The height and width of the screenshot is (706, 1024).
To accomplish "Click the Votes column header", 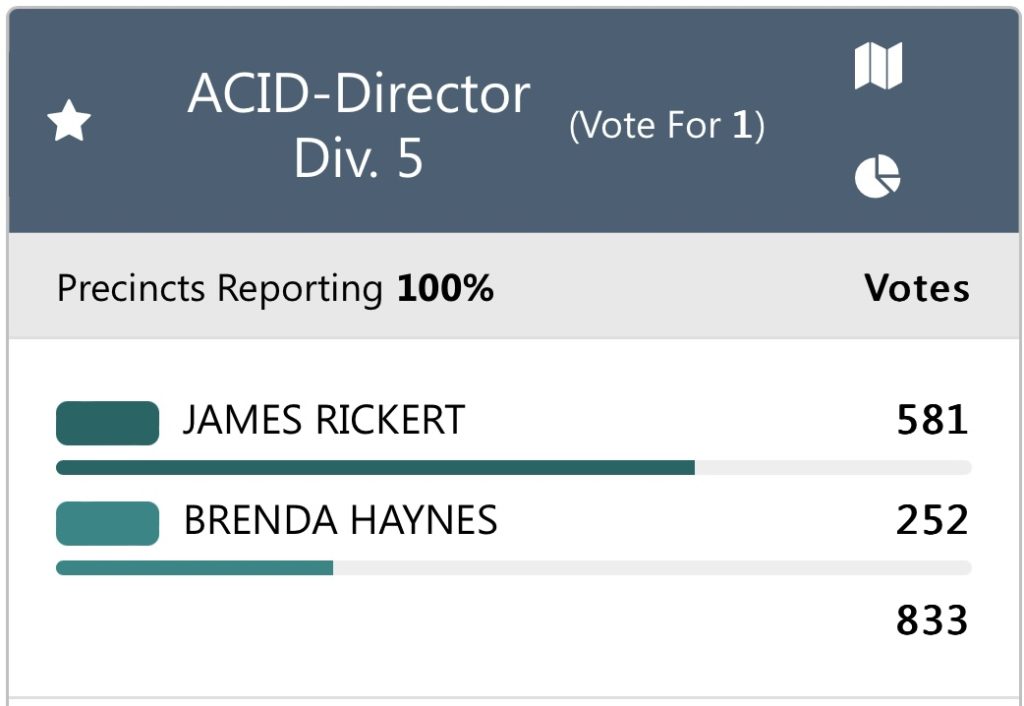I will tap(916, 289).
